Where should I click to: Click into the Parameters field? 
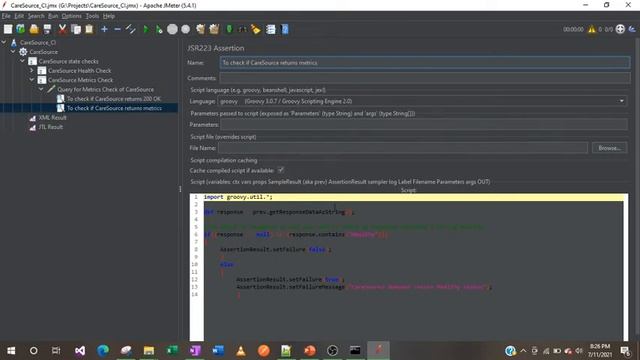tap(424, 124)
